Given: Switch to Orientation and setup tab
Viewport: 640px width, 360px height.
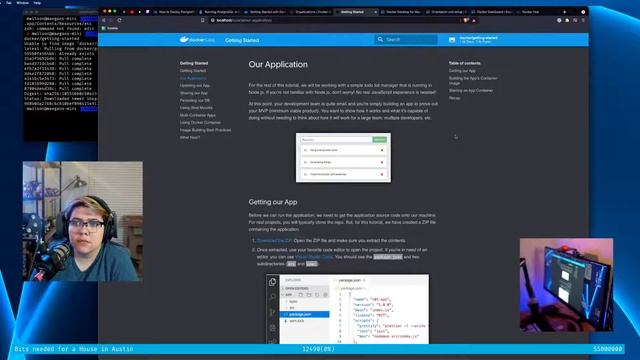Looking at the screenshot, I should point(447,12).
